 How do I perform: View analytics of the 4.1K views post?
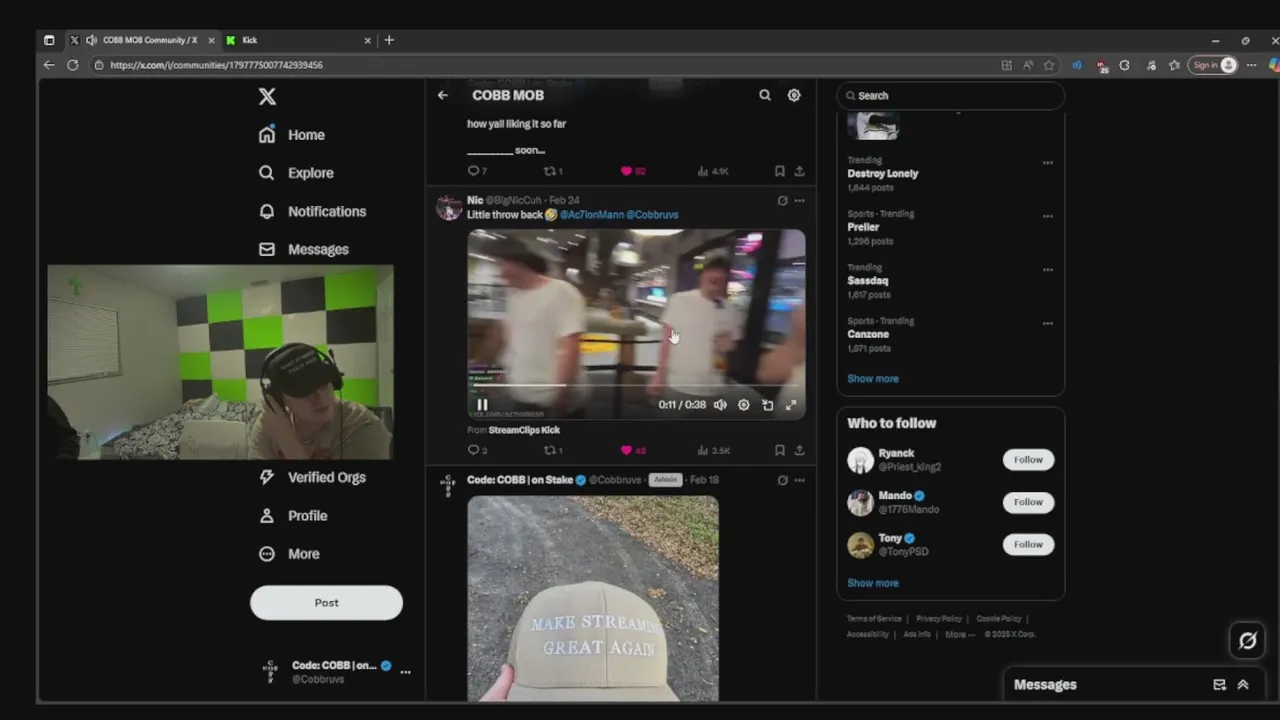(714, 171)
